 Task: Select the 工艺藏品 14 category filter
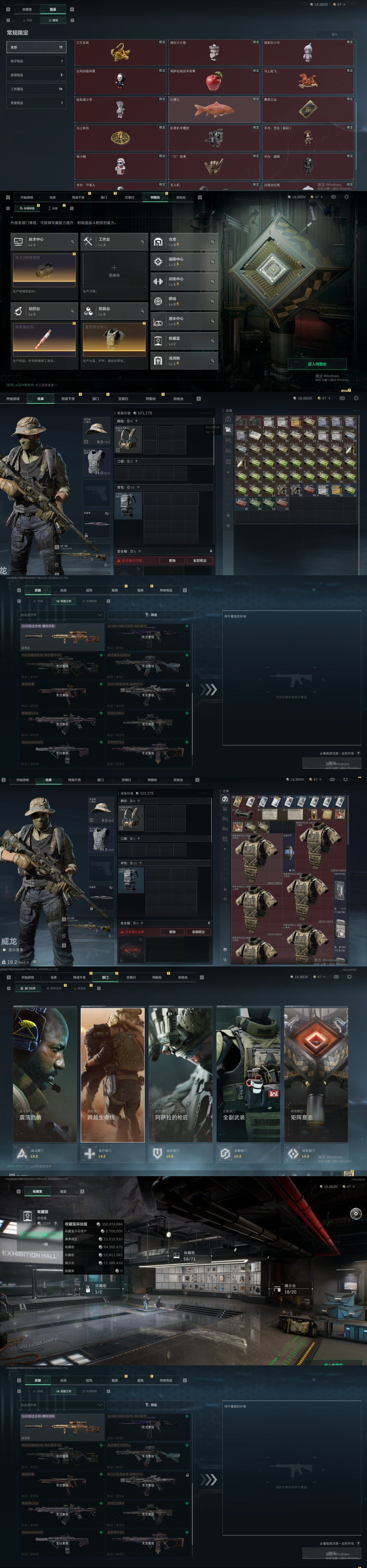(36, 89)
